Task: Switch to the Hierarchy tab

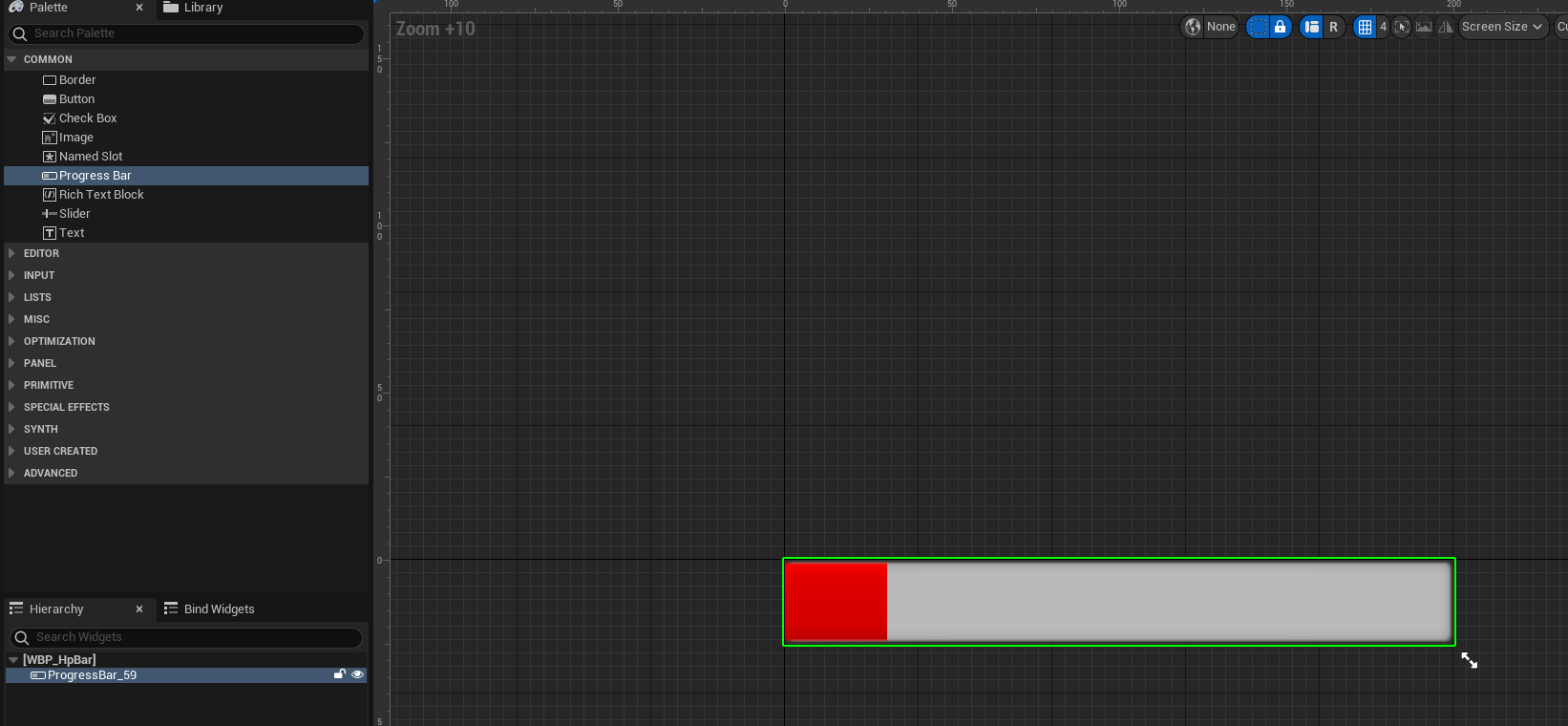Action: 56,609
